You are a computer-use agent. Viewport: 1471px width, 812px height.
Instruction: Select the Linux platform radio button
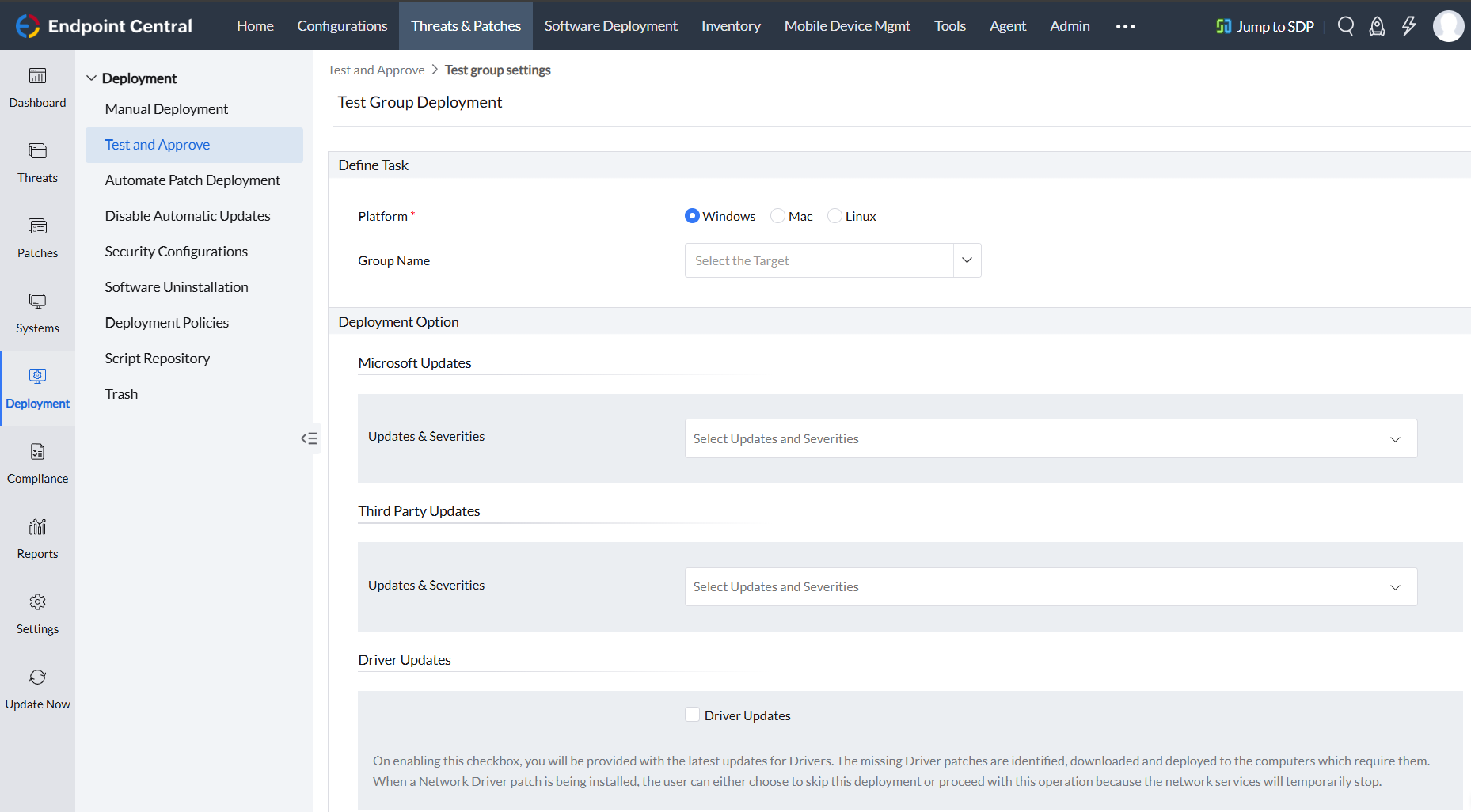tap(834, 216)
